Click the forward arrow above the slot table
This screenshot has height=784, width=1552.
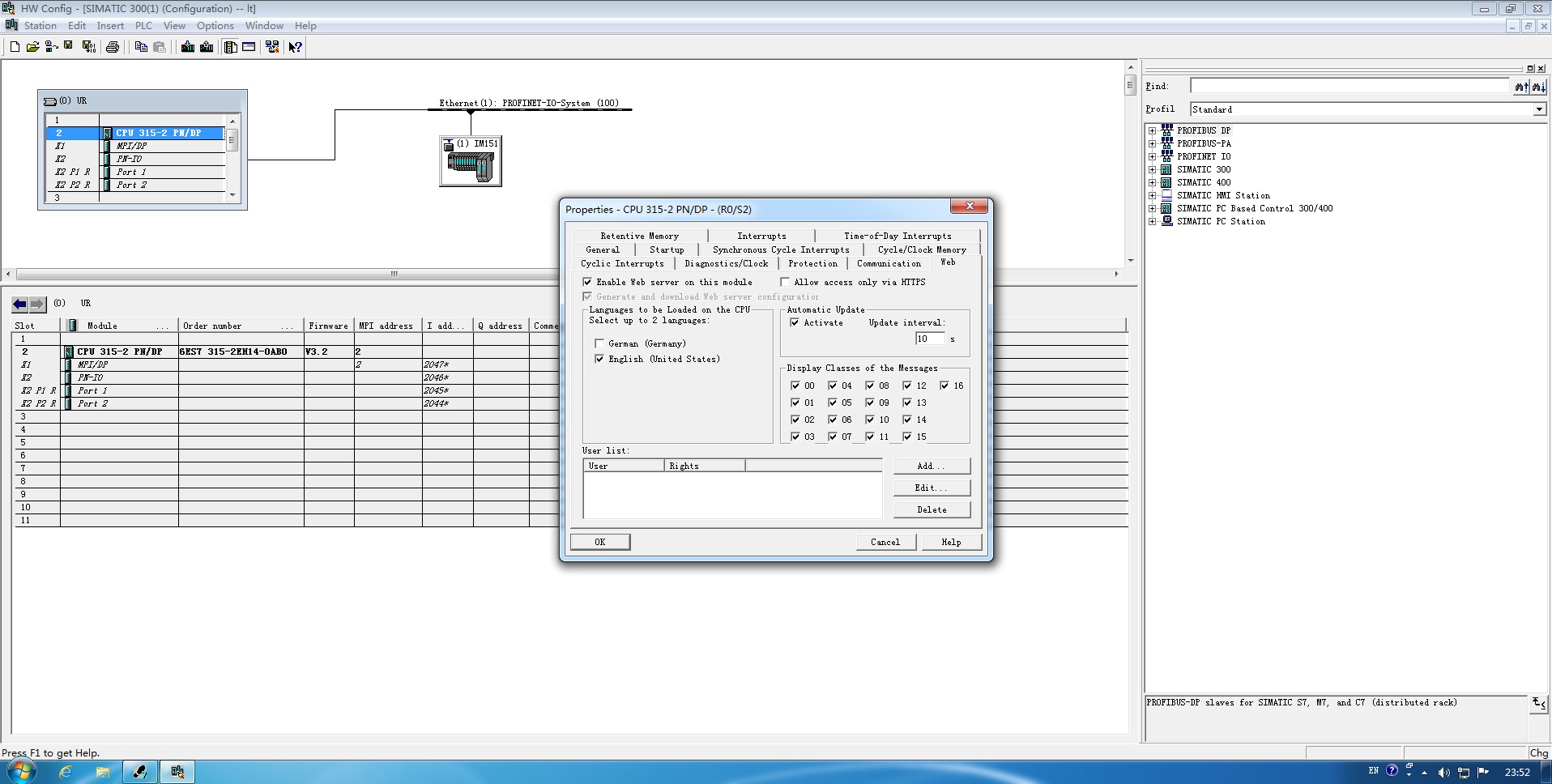(38, 305)
